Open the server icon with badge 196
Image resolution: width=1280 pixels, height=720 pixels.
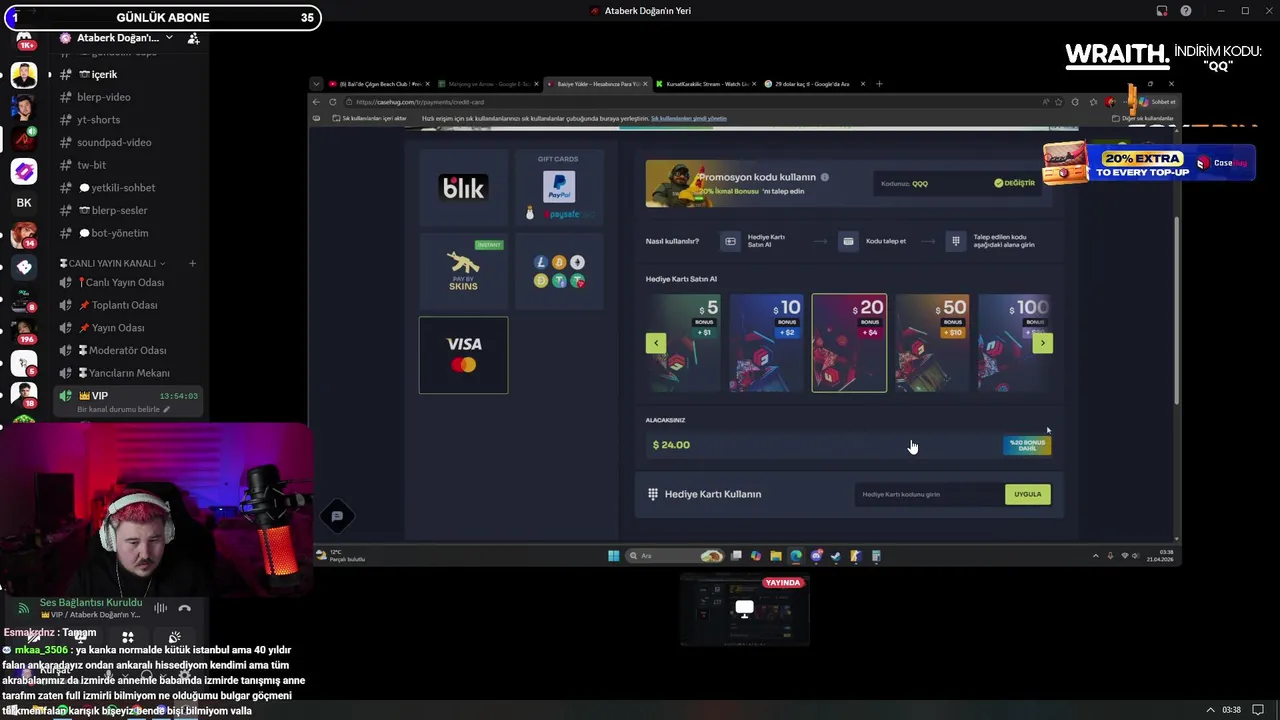[x=24, y=331]
